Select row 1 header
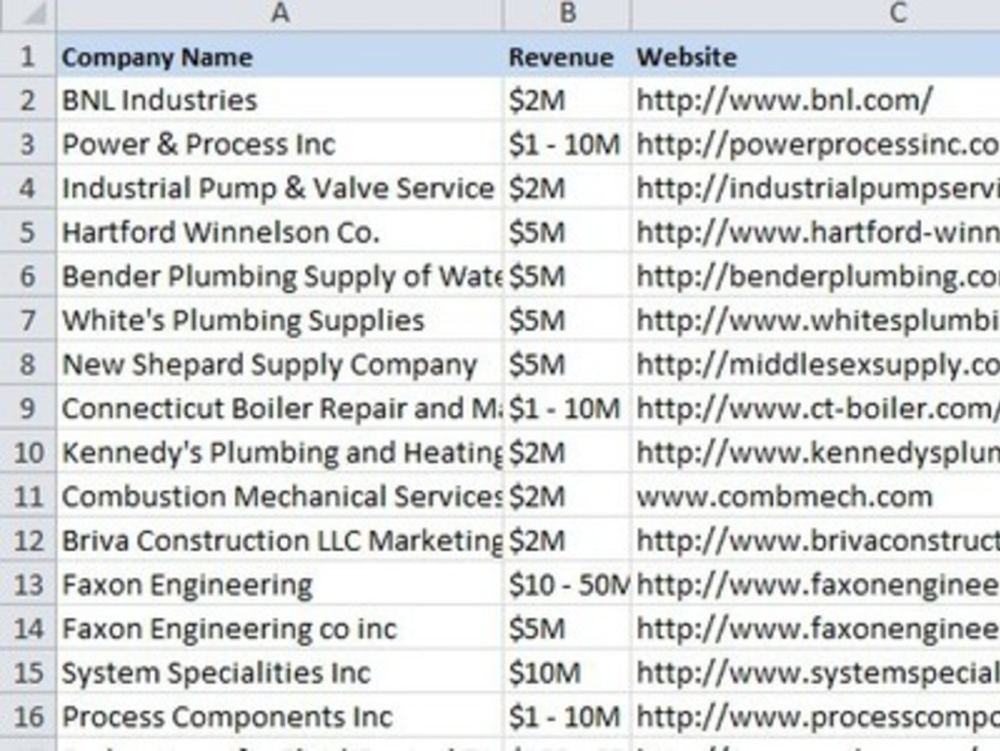Image resolution: width=1000 pixels, height=751 pixels. (27, 56)
